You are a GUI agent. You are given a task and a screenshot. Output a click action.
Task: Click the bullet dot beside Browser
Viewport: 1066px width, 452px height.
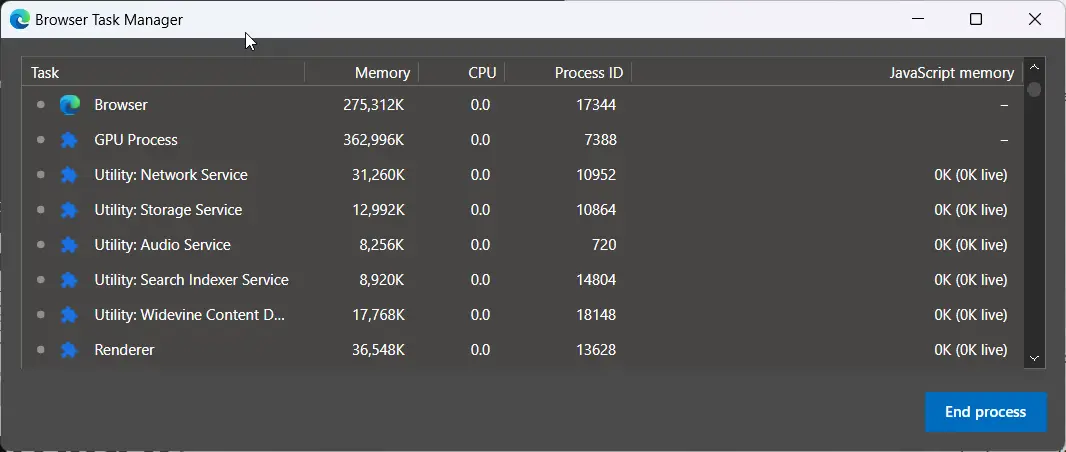41,105
